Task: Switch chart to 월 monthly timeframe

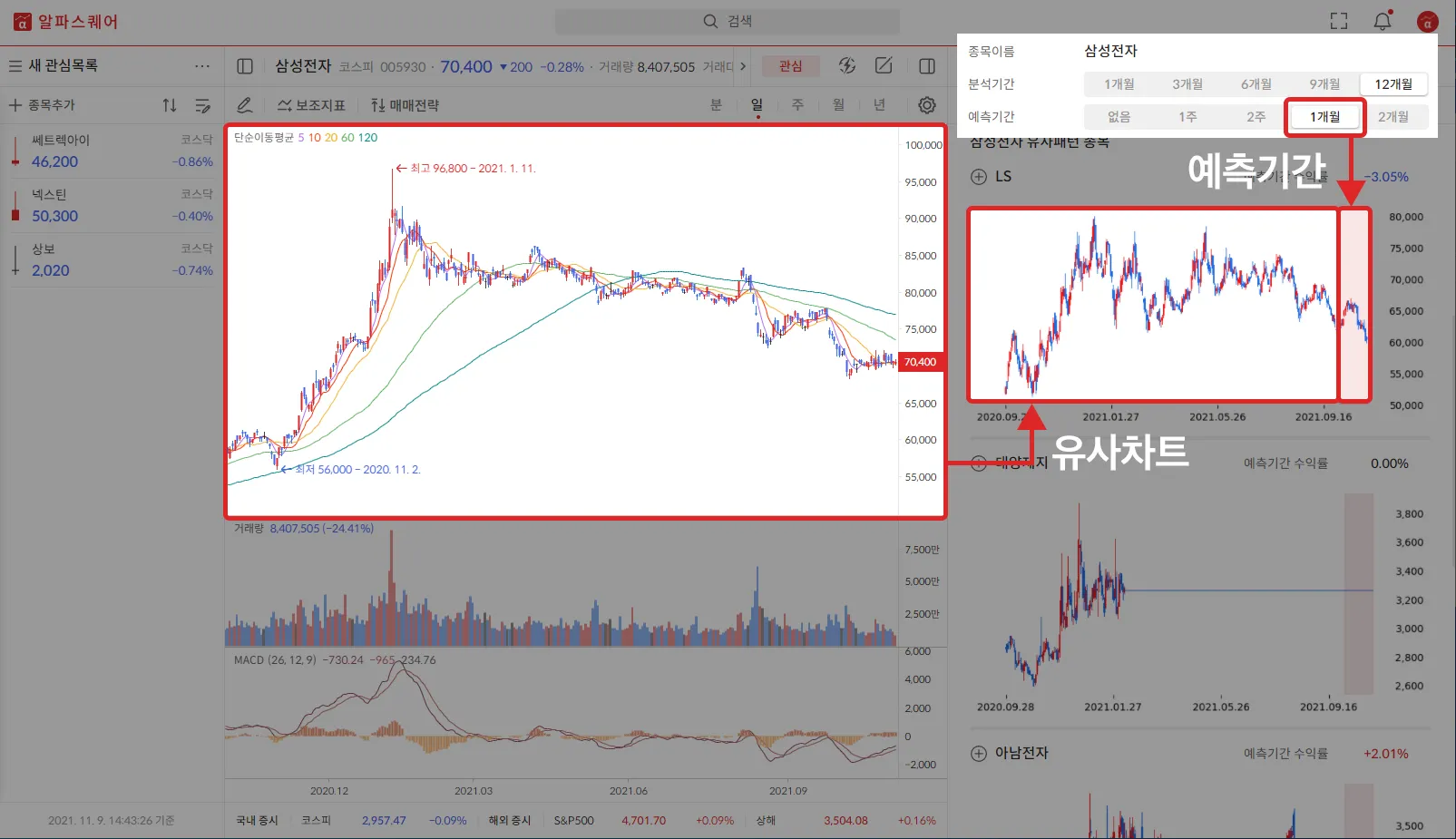Action: coord(839,105)
